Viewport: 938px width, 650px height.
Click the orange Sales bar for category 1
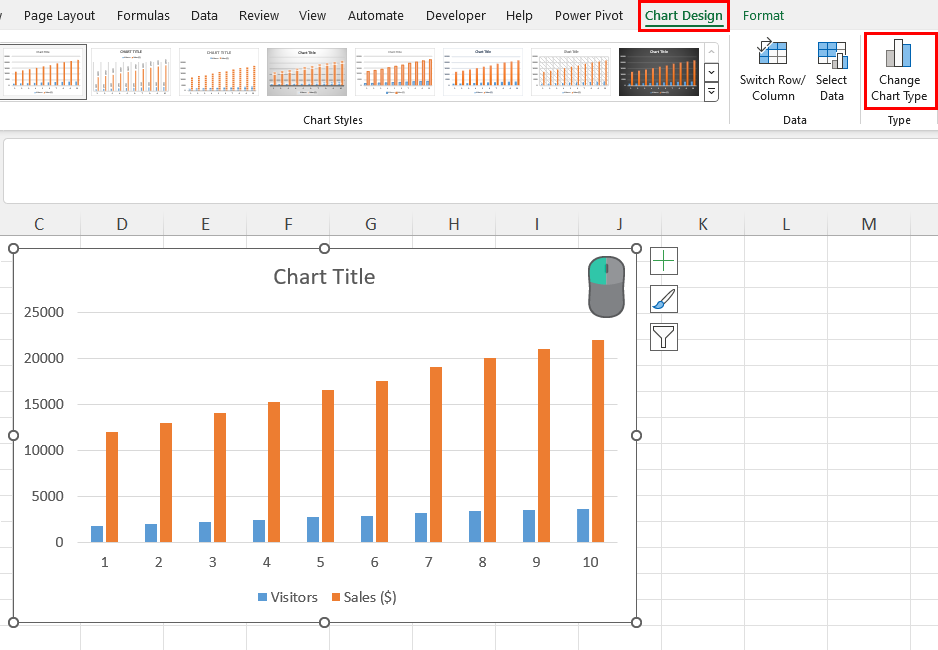[112, 487]
